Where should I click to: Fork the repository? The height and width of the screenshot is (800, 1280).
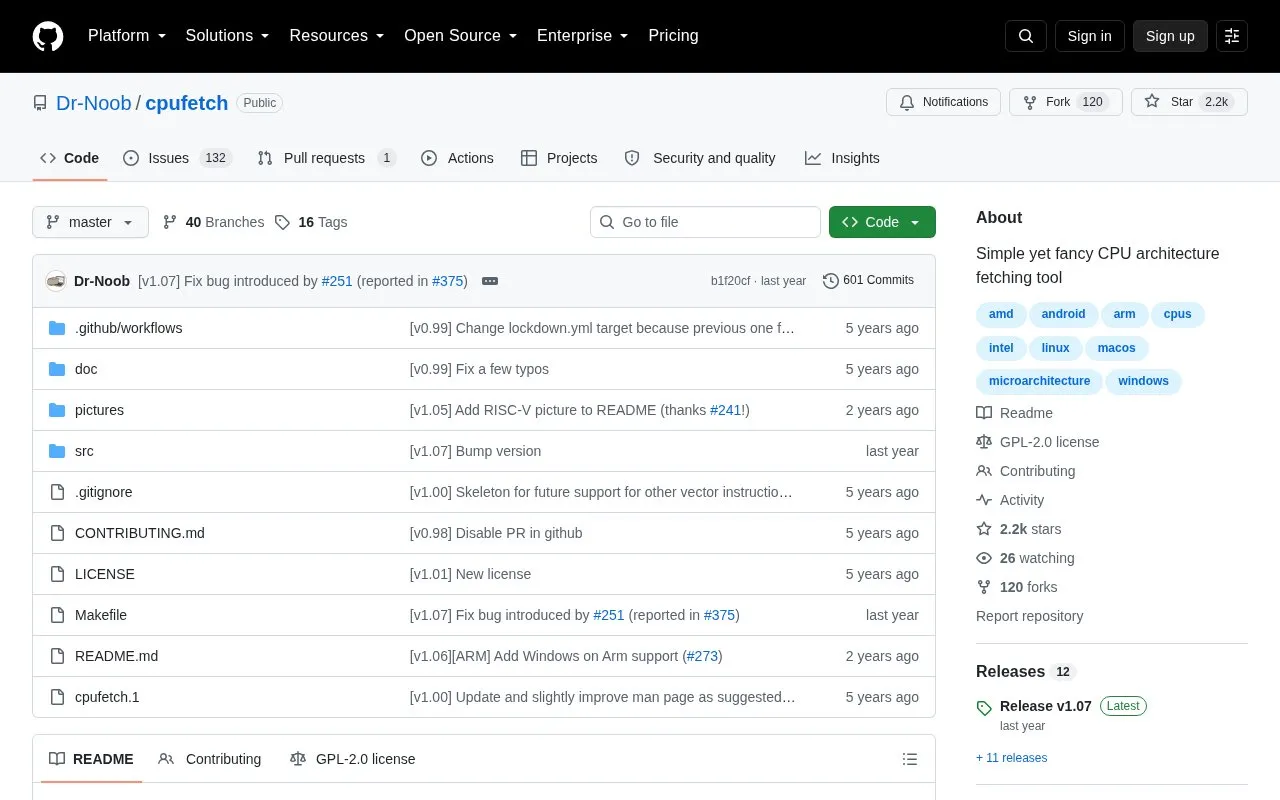[1066, 102]
